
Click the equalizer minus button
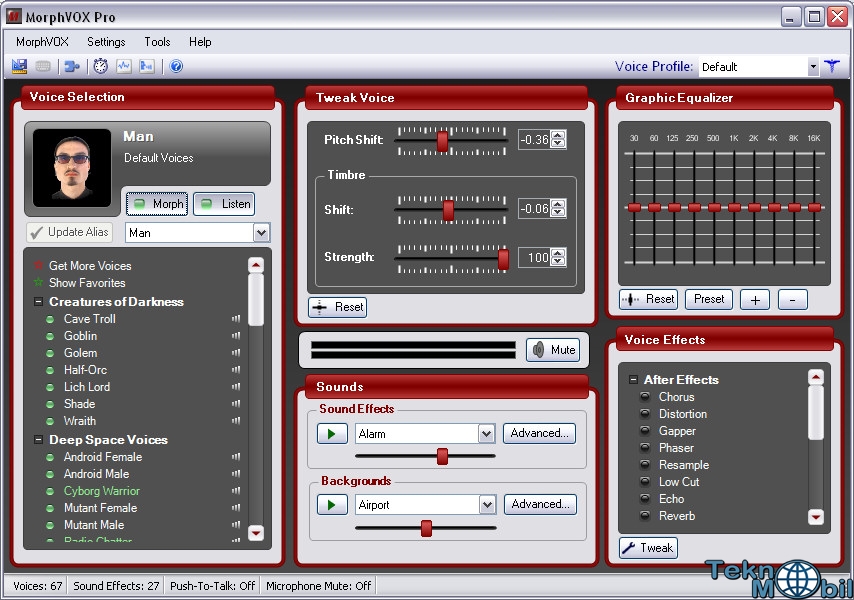pos(793,299)
